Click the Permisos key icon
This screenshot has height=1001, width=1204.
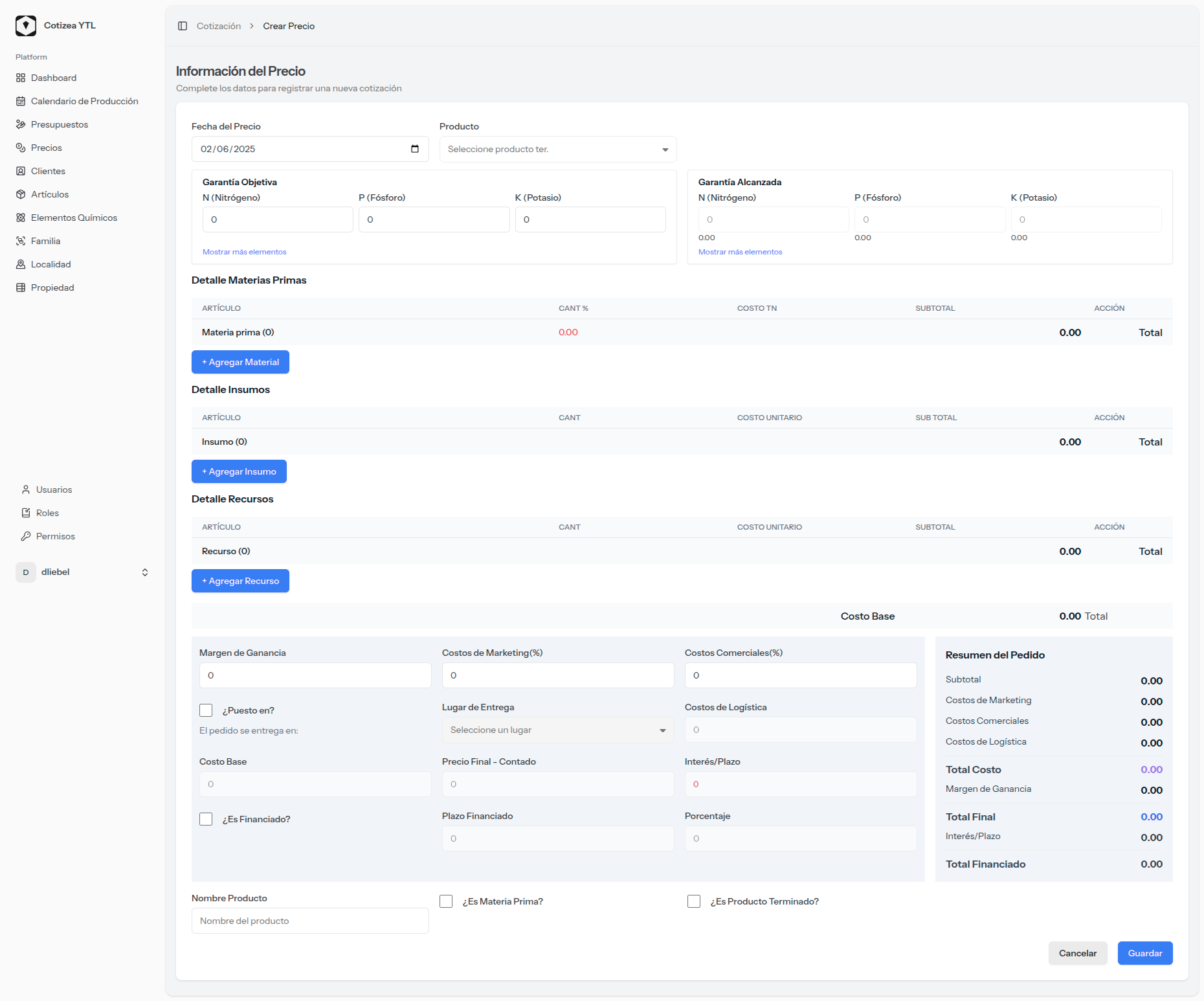[x=26, y=536]
